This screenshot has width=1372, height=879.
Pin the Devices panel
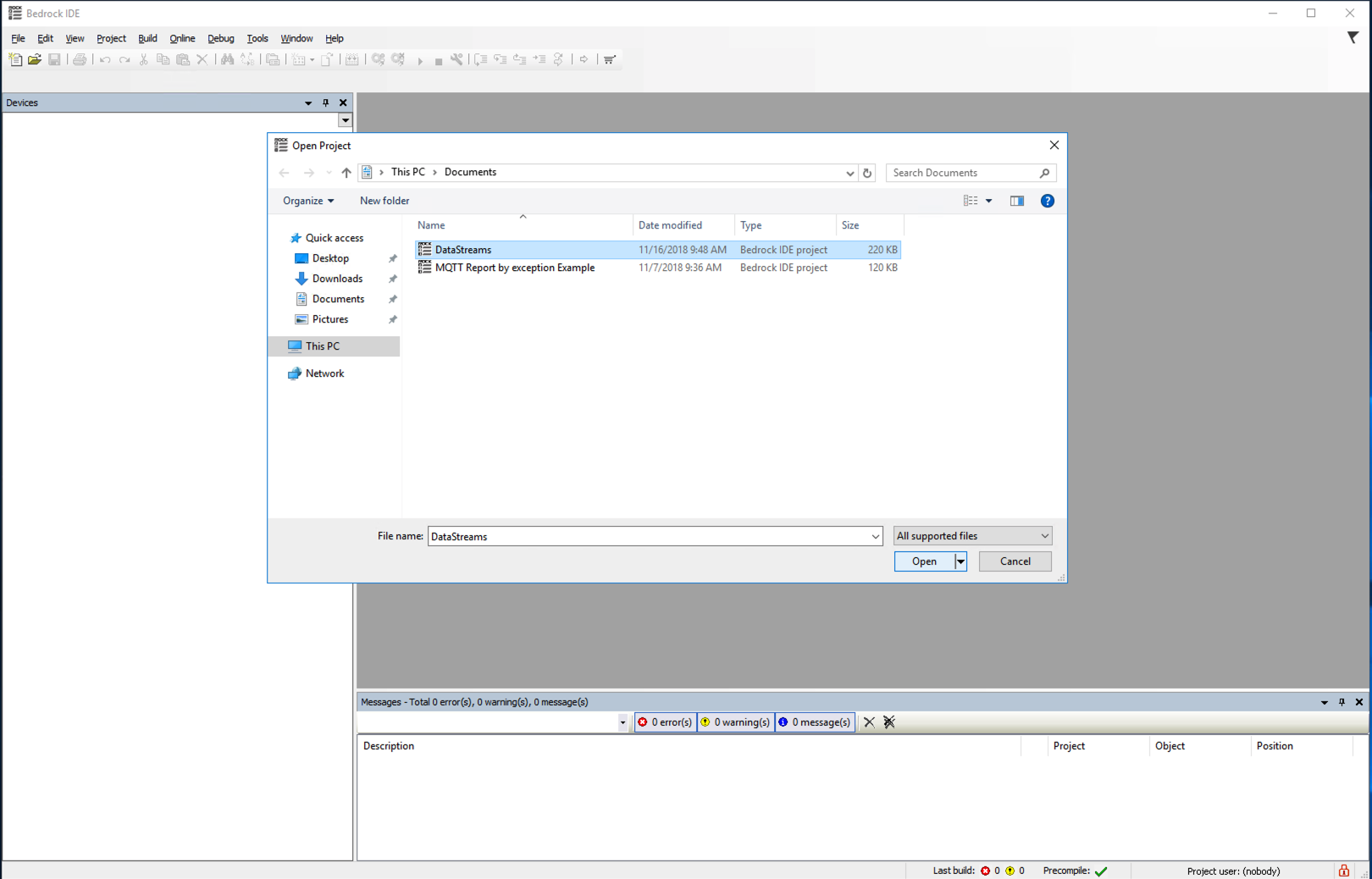[x=326, y=102]
